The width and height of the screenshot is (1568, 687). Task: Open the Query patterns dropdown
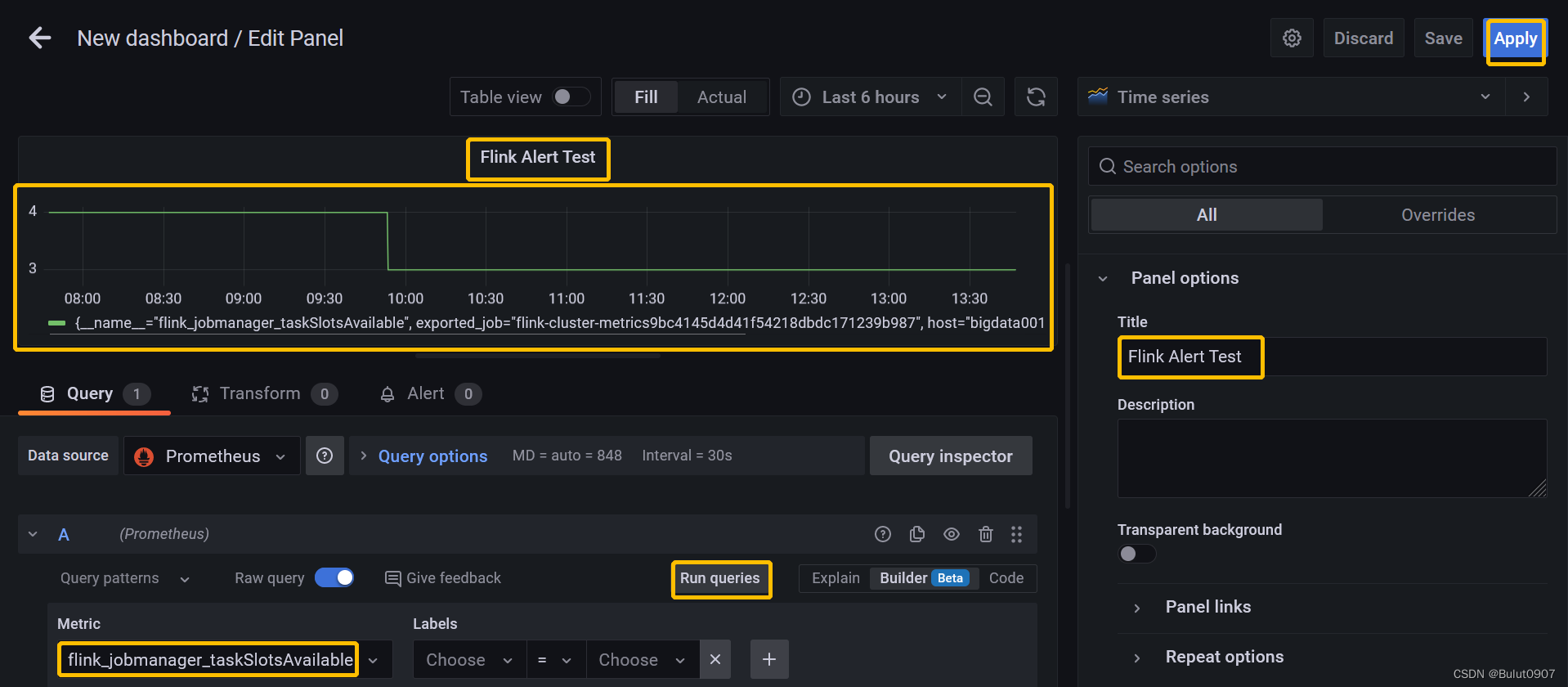[x=124, y=578]
